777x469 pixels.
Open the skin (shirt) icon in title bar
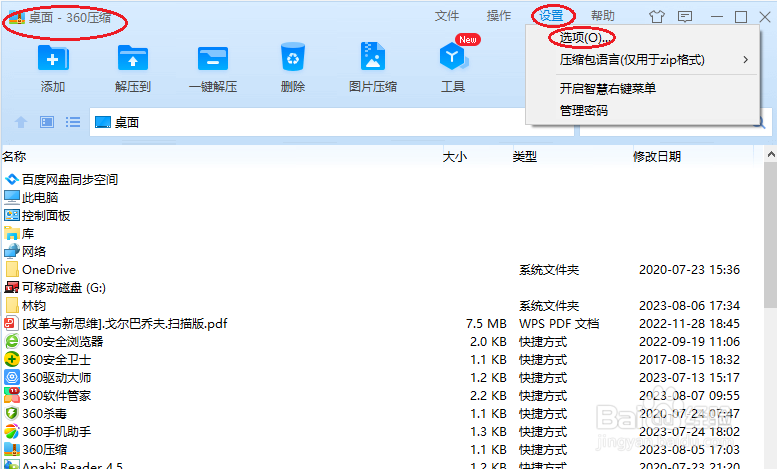[x=657, y=17]
